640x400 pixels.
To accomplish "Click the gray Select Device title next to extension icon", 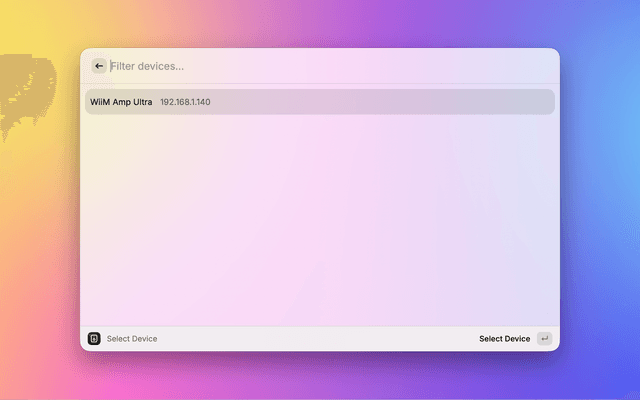I will click(x=132, y=339).
